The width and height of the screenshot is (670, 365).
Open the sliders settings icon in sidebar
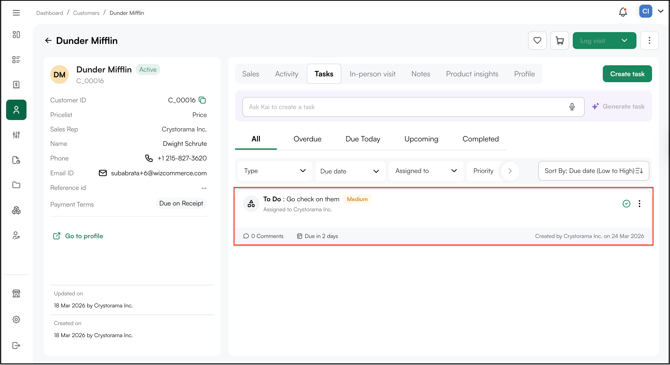pyautogui.click(x=16, y=135)
